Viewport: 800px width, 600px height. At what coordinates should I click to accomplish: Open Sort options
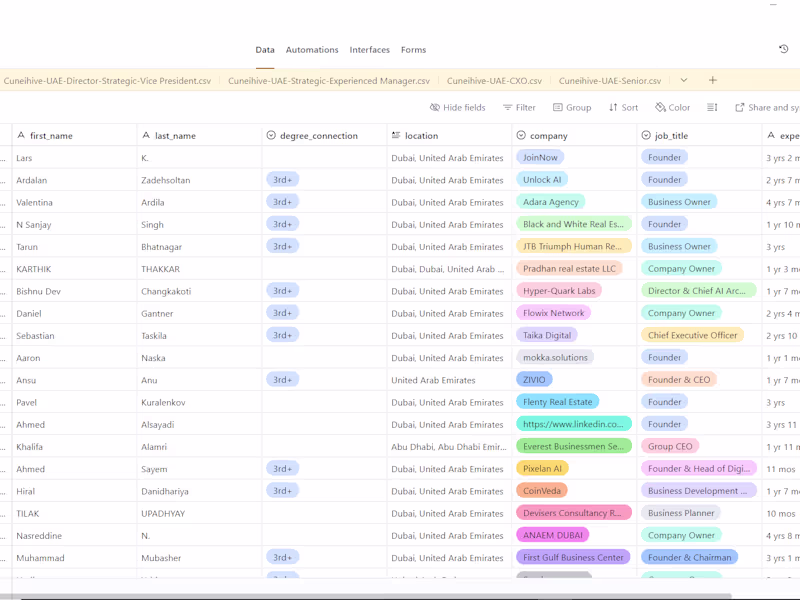[x=623, y=107]
